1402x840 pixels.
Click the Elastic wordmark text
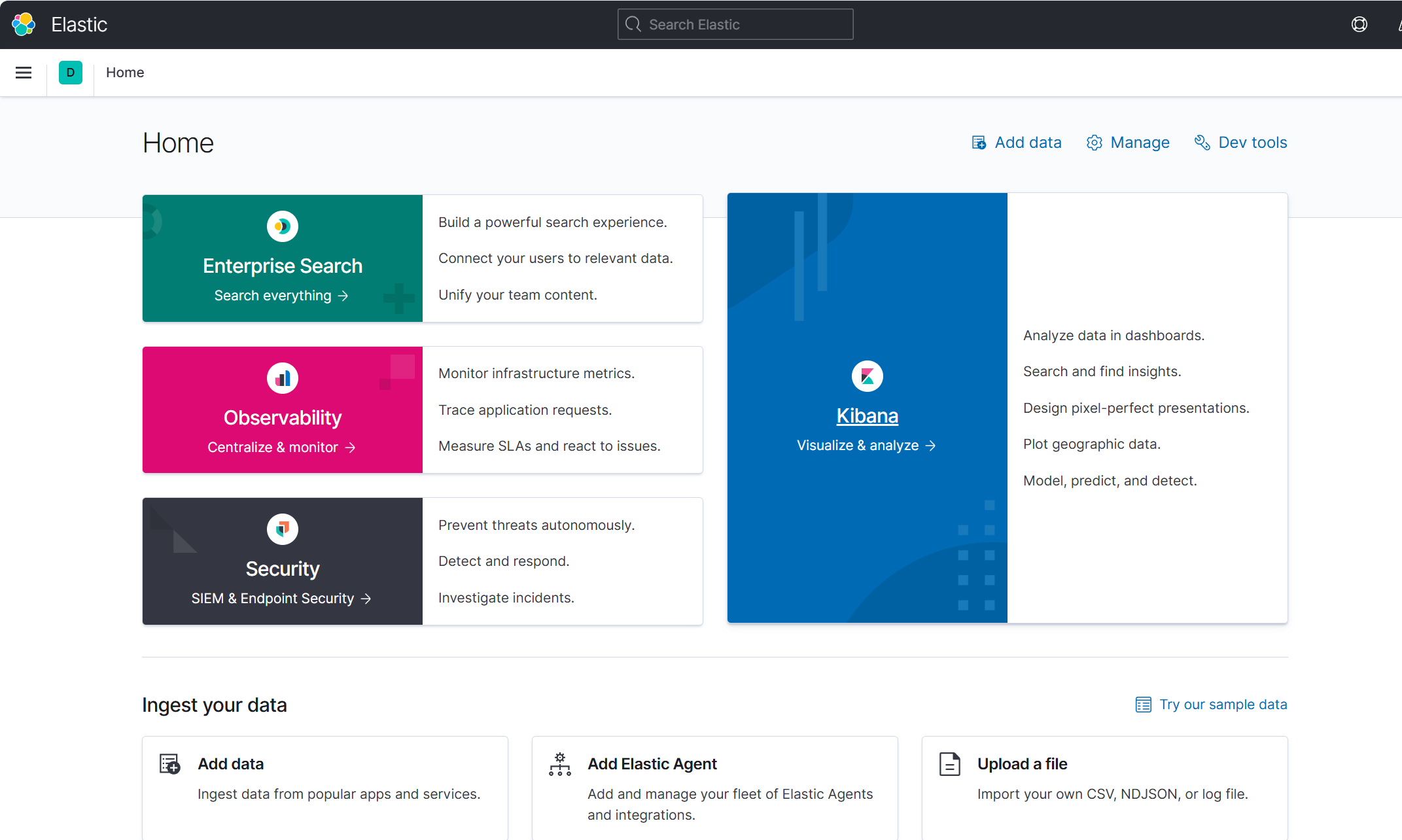(79, 24)
